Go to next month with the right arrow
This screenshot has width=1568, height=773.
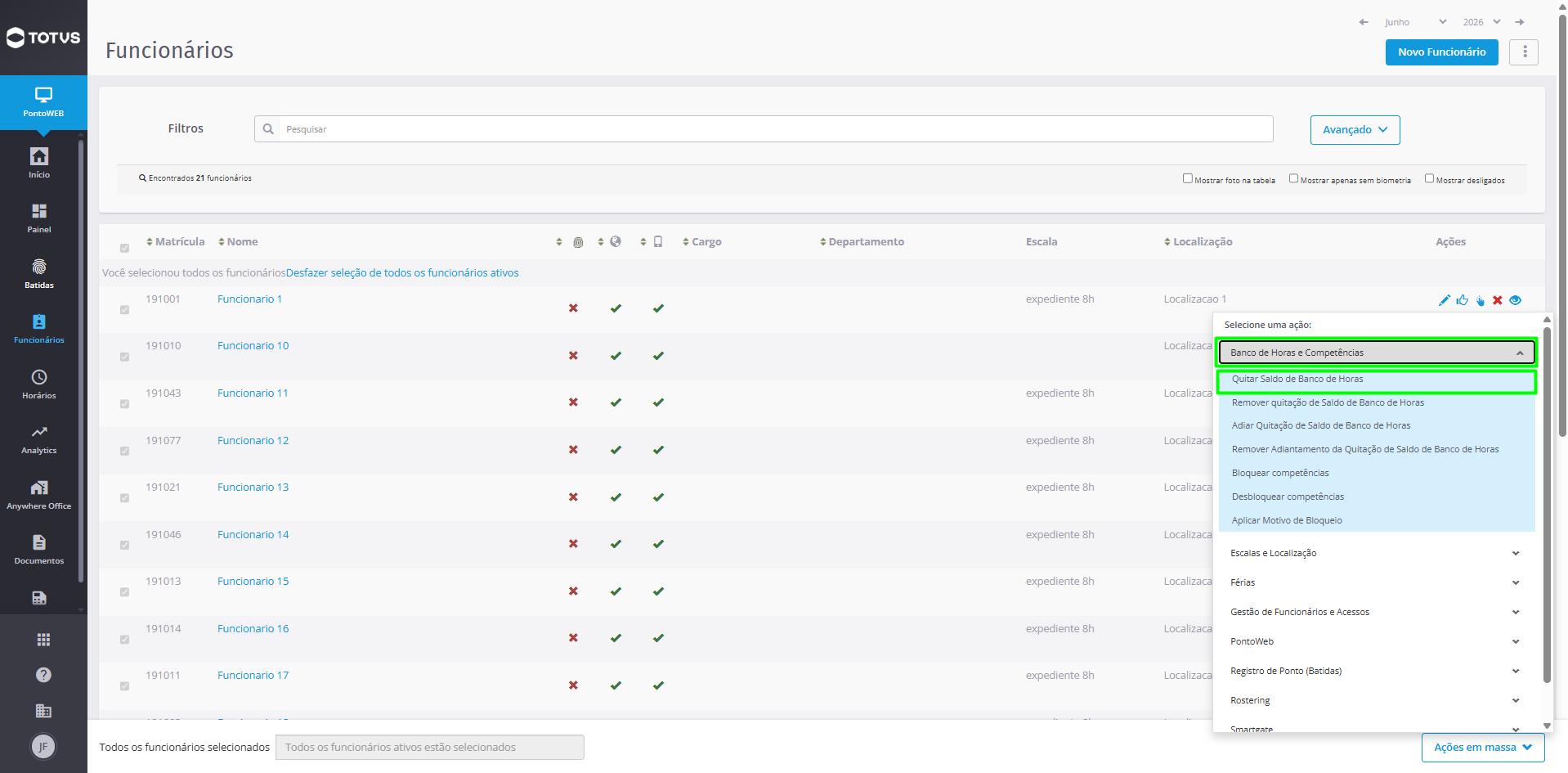pos(1519,22)
